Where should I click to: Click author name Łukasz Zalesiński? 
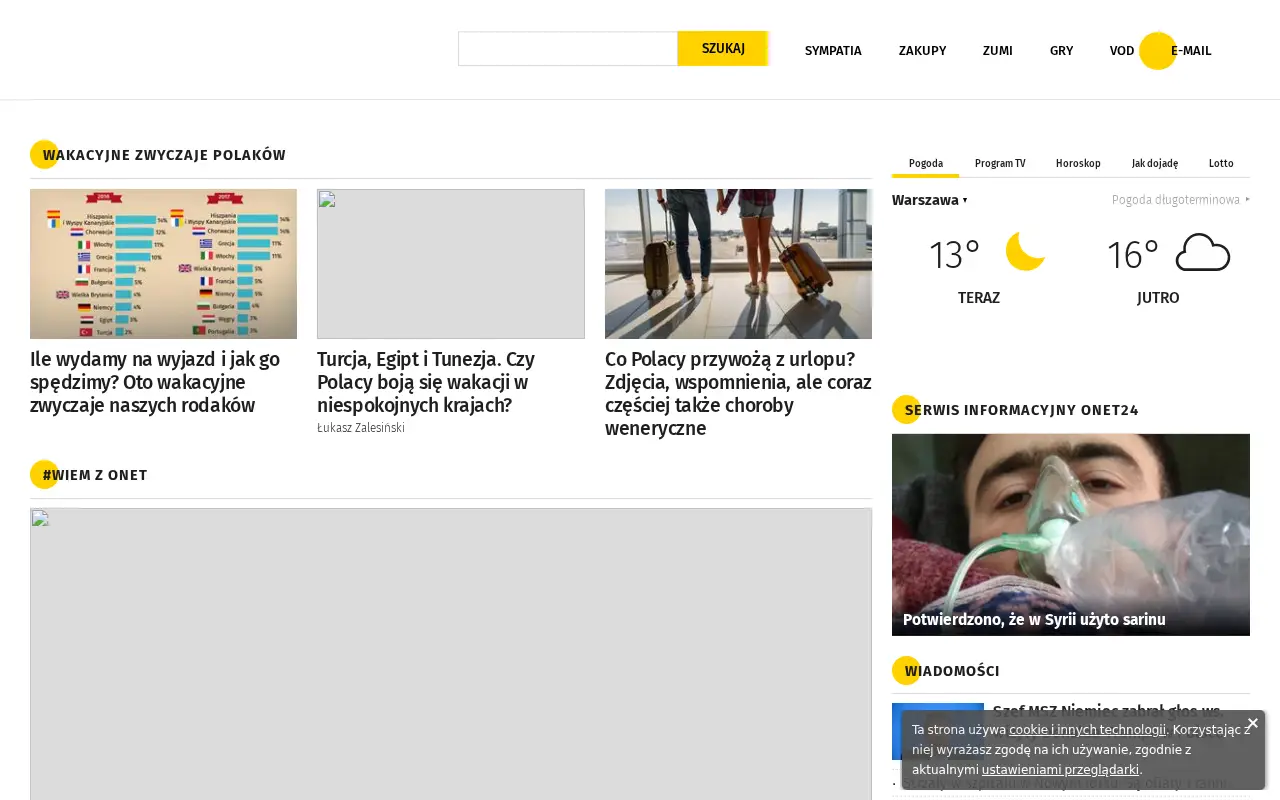pos(361,428)
